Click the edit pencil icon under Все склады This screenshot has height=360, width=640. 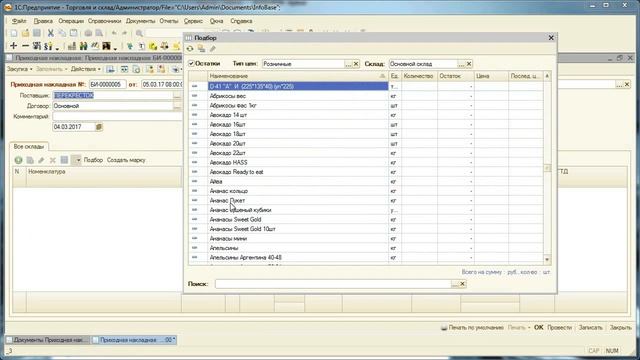(41, 160)
